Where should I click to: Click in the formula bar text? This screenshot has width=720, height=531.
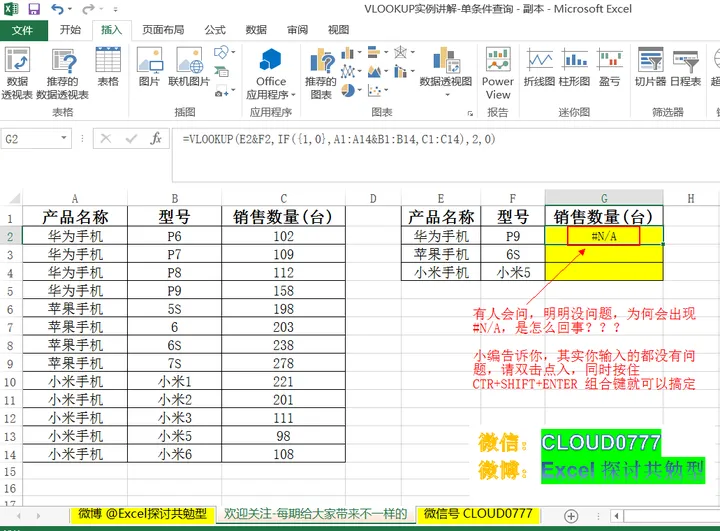pyautogui.click(x=339, y=139)
